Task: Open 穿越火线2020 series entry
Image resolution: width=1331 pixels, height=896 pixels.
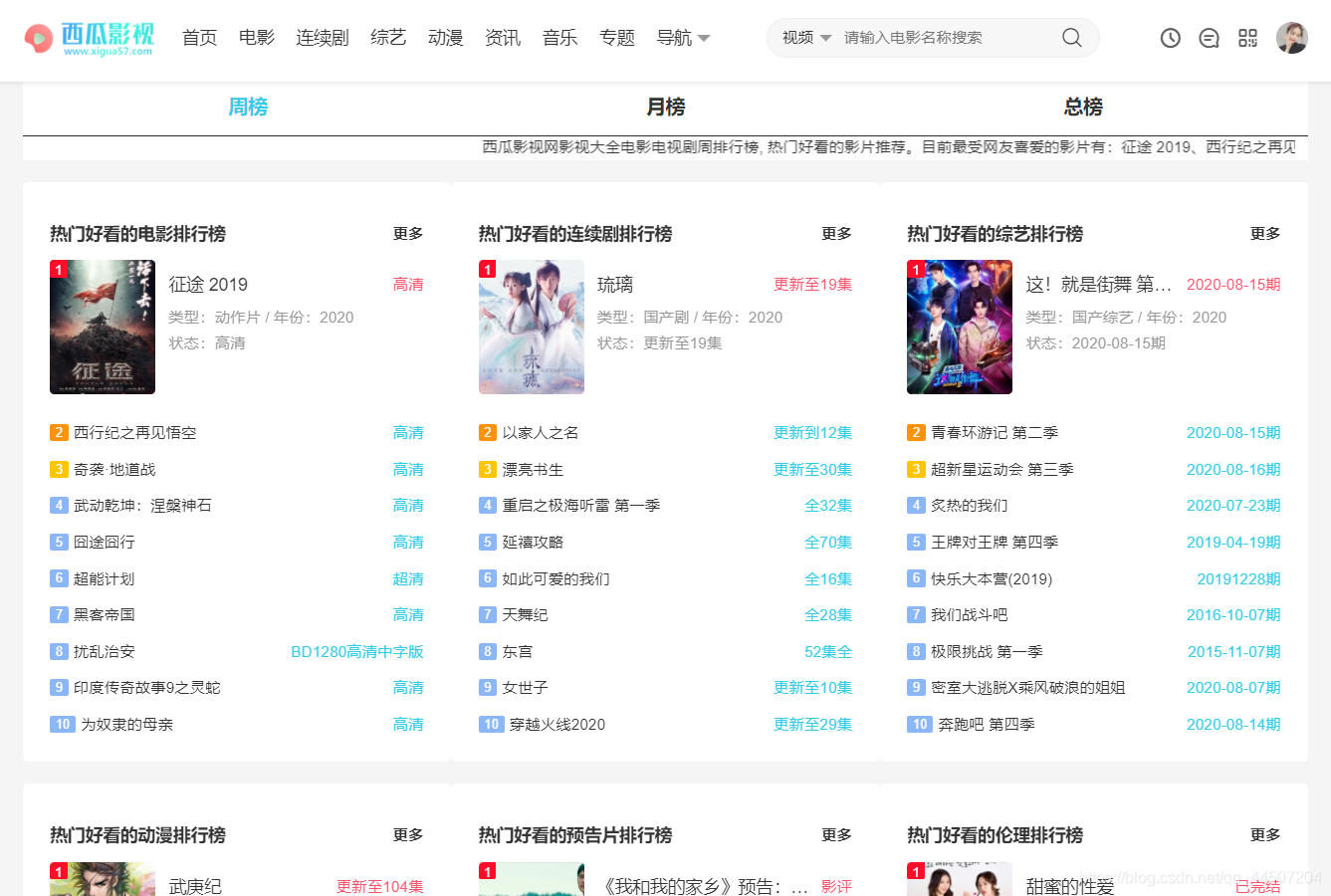Action: tap(557, 724)
